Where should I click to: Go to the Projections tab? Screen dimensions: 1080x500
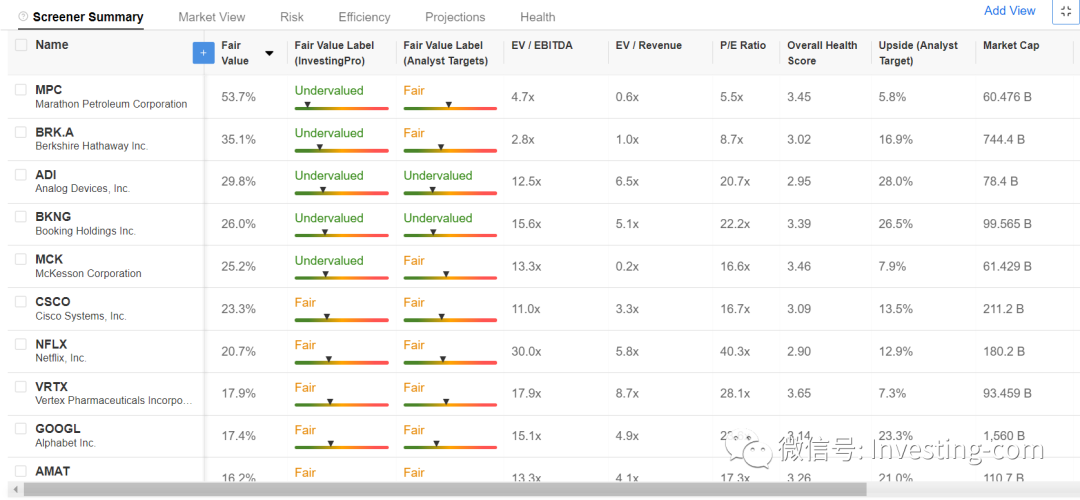click(455, 17)
